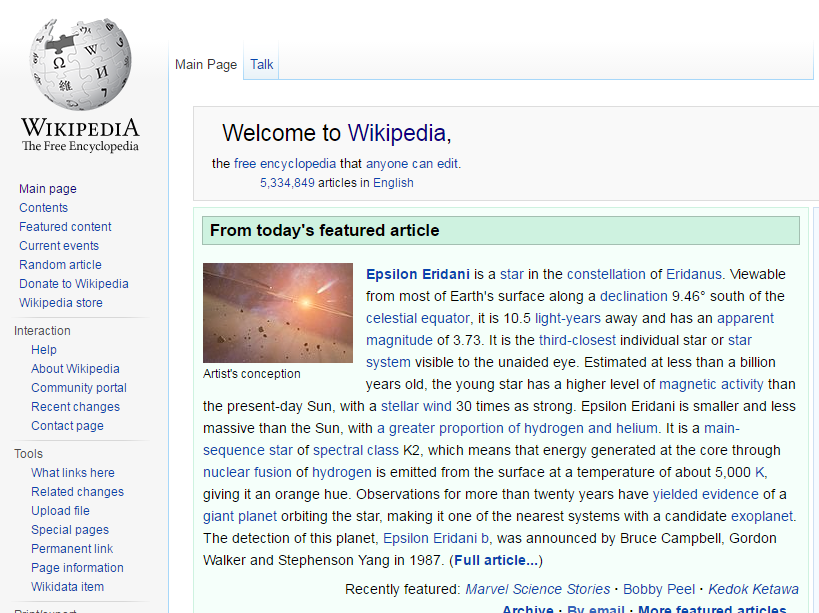Click the light-years link
Screen dimensions: 819x613
click(x=568, y=318)
